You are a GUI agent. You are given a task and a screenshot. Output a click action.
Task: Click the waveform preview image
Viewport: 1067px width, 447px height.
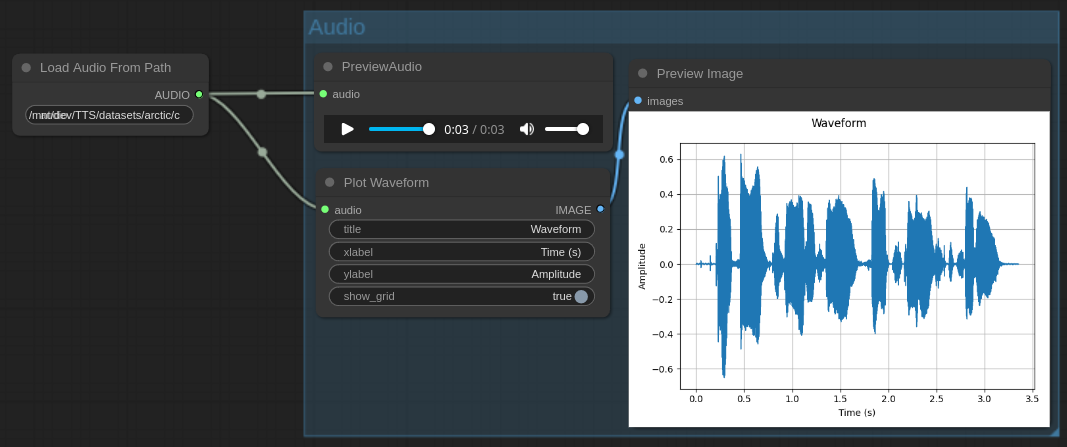coord(839,269)
